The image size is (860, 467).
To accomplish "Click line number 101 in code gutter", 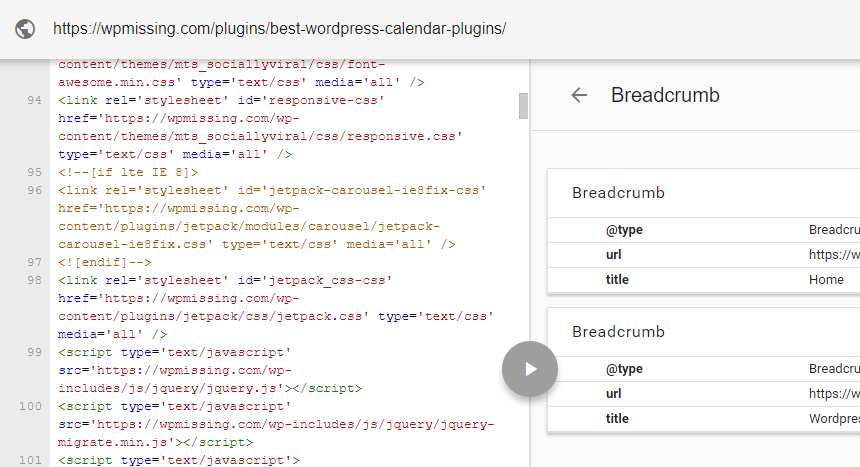I will tap(30, 460).
